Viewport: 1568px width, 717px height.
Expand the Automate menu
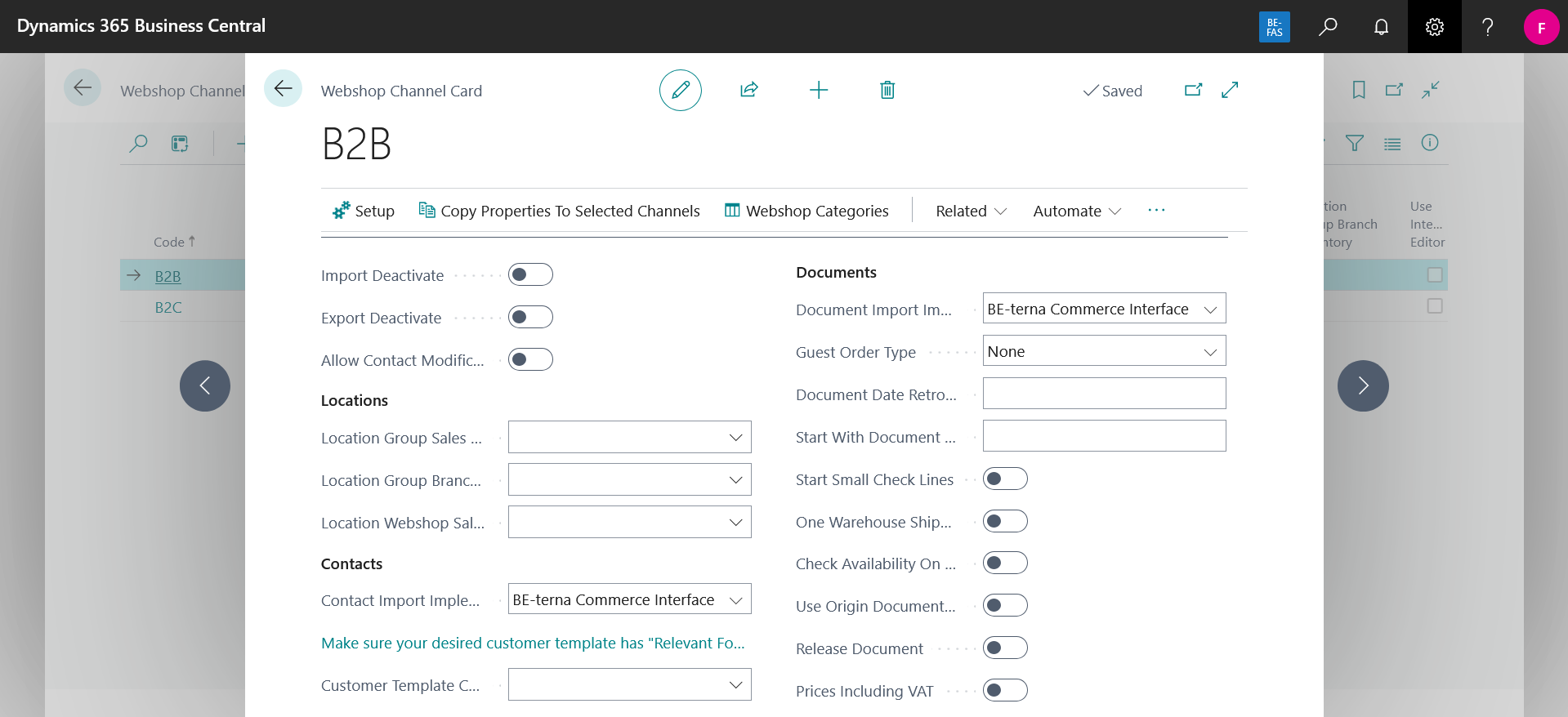pos(1077,211)
